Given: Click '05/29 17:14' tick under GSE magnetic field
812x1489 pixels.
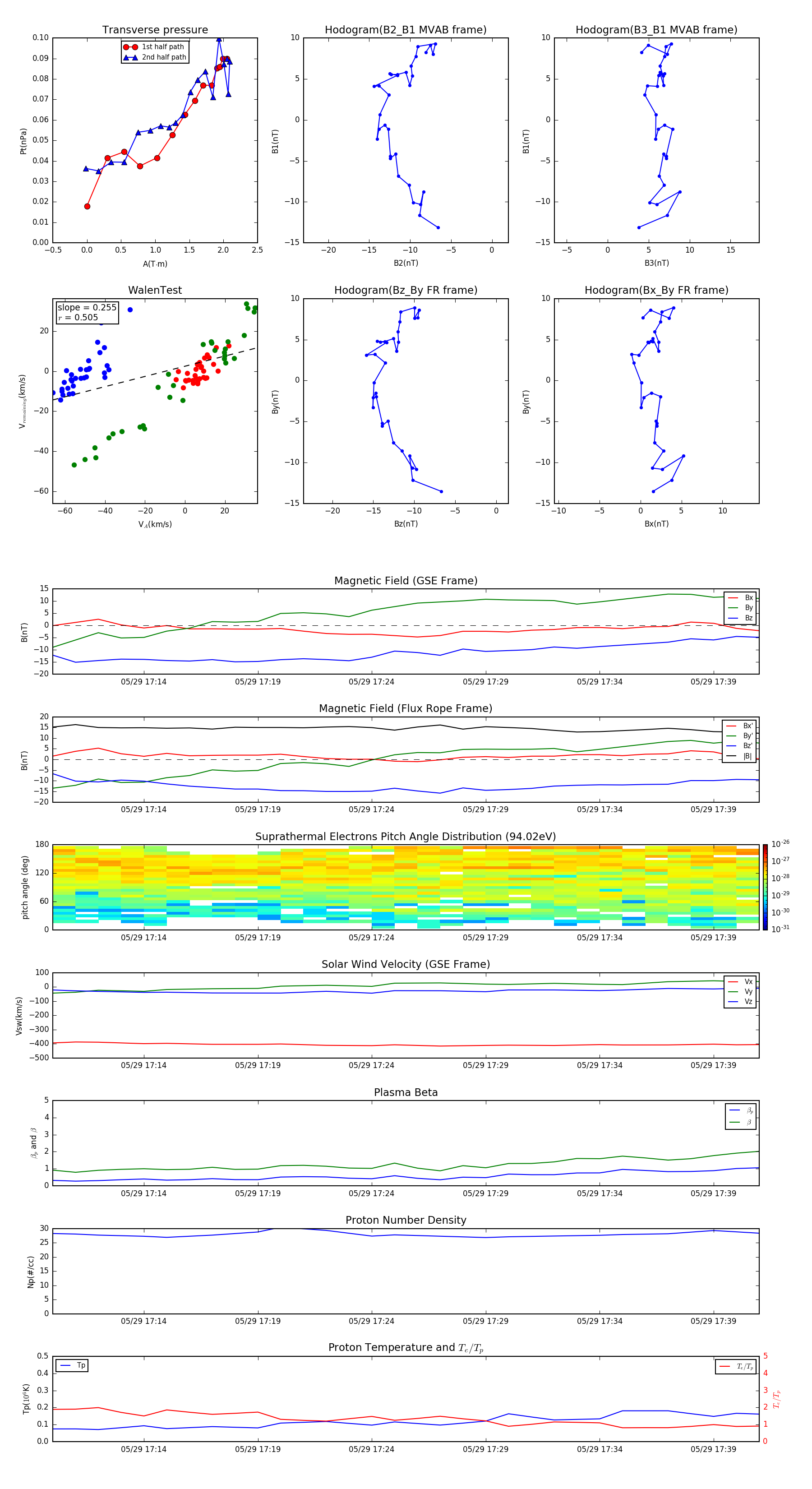Looking at the screenshot, I should click(x=143, y=682).
